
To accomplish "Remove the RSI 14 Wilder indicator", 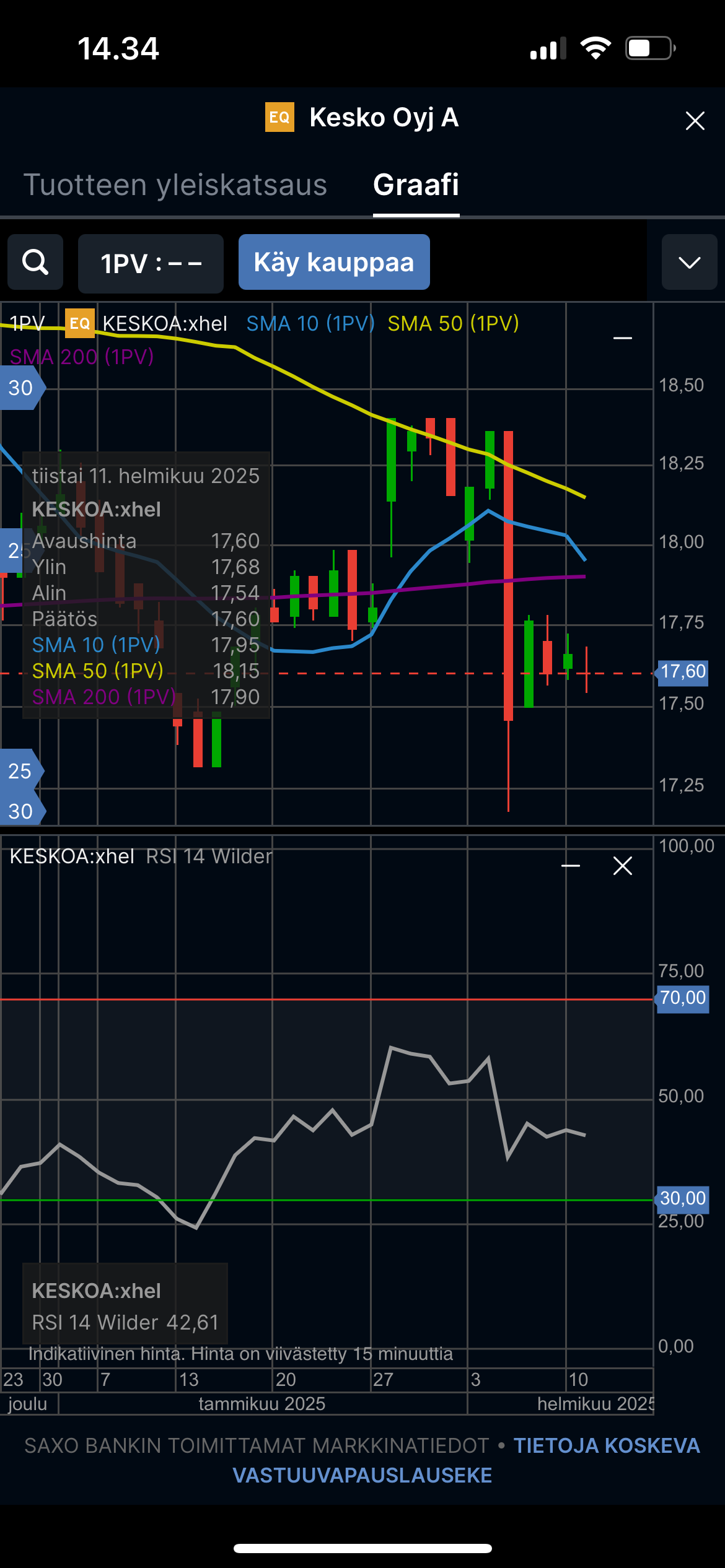I will click(623, 866).
